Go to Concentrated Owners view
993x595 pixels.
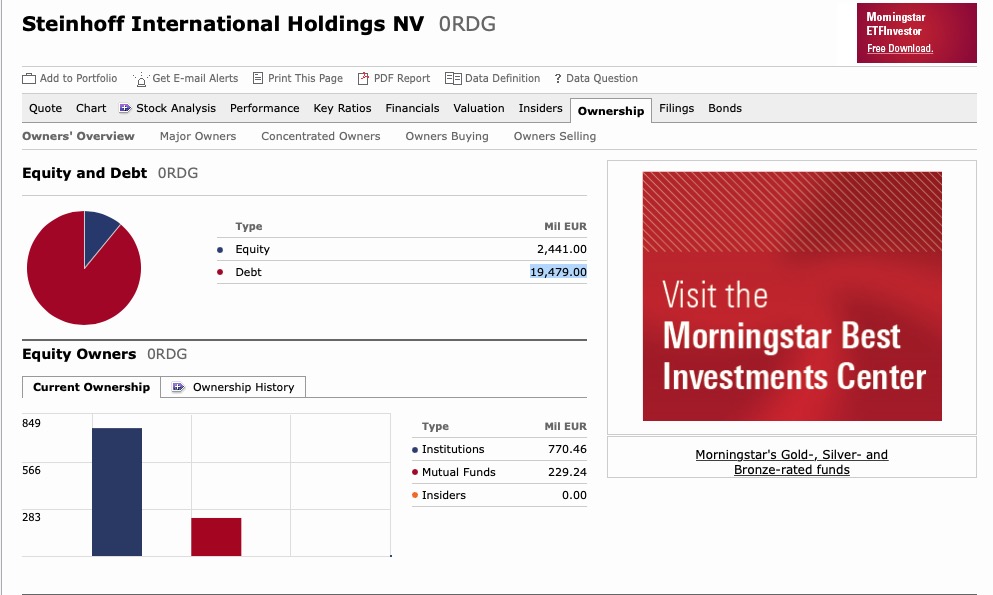pyautogui.click(x=320, y=136)
